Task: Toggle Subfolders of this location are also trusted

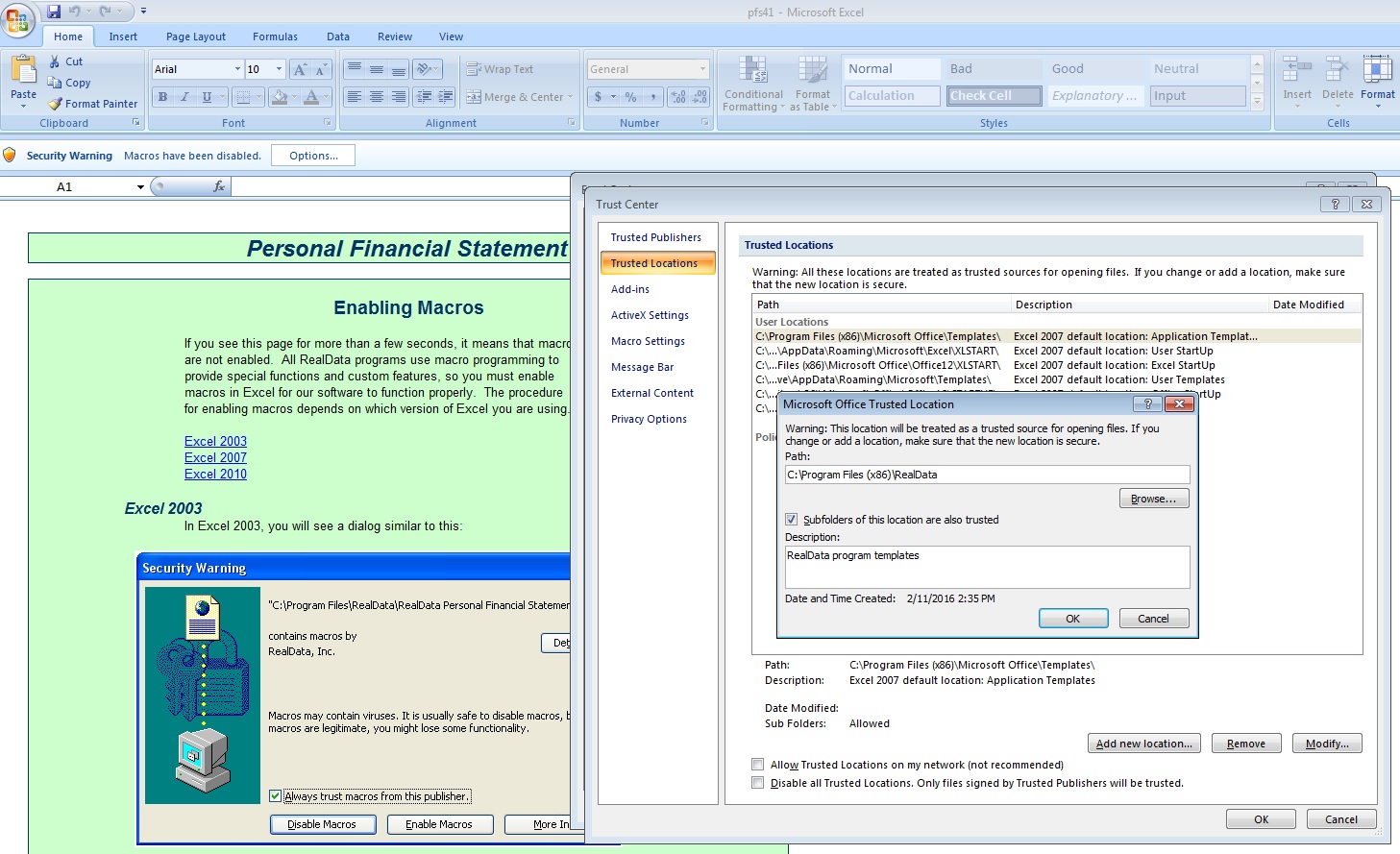Action: 792,520
